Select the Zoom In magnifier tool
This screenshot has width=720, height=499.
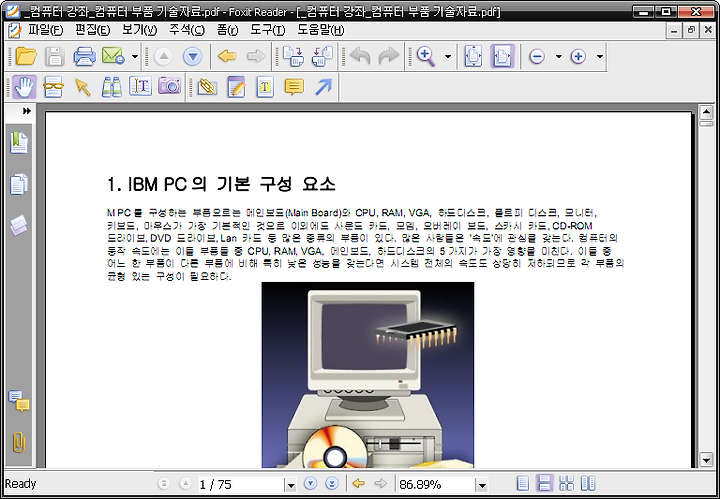coord(426,56)
